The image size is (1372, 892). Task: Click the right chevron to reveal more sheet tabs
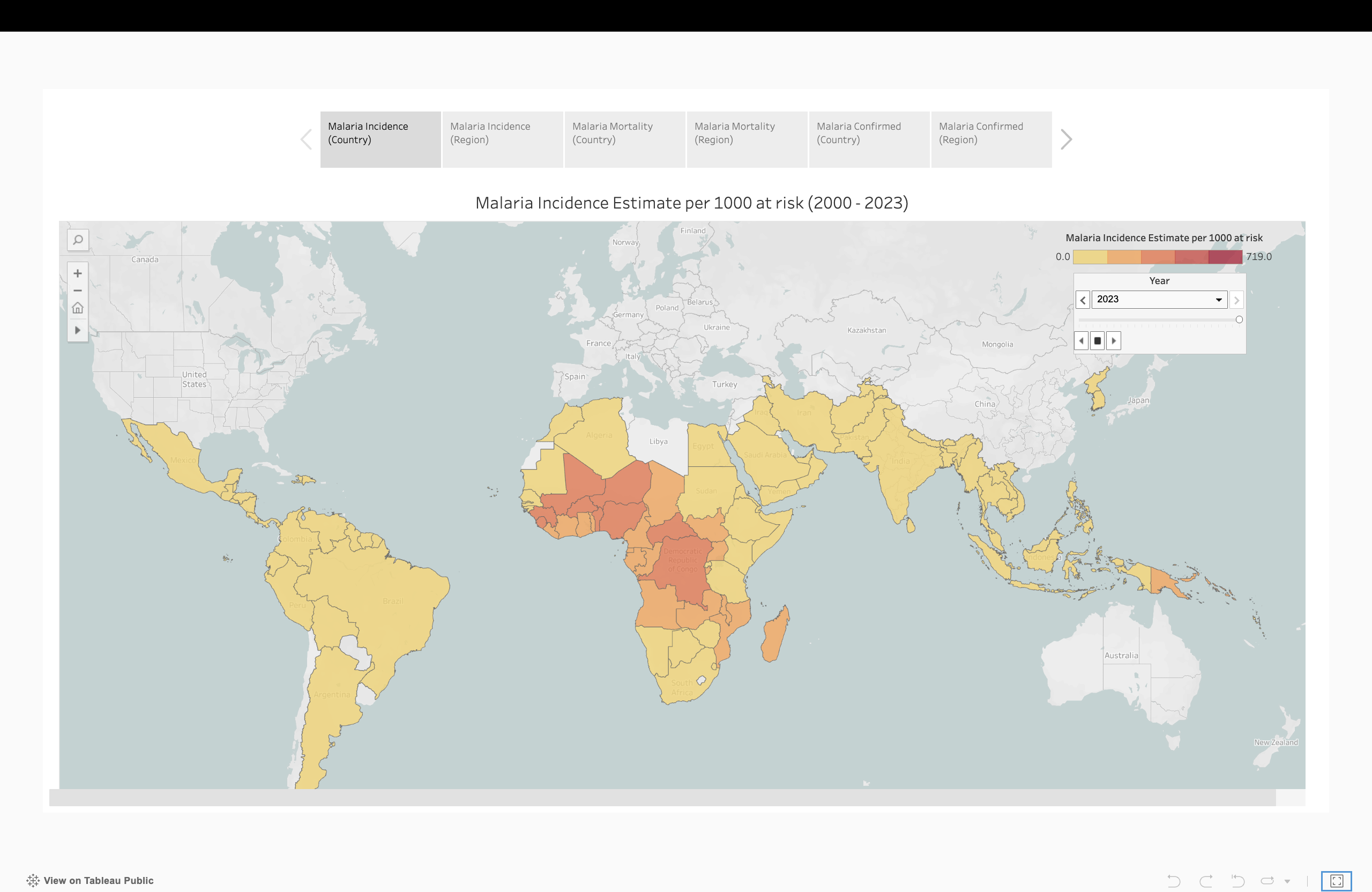pyautogui.click(x=1067, y=139)
